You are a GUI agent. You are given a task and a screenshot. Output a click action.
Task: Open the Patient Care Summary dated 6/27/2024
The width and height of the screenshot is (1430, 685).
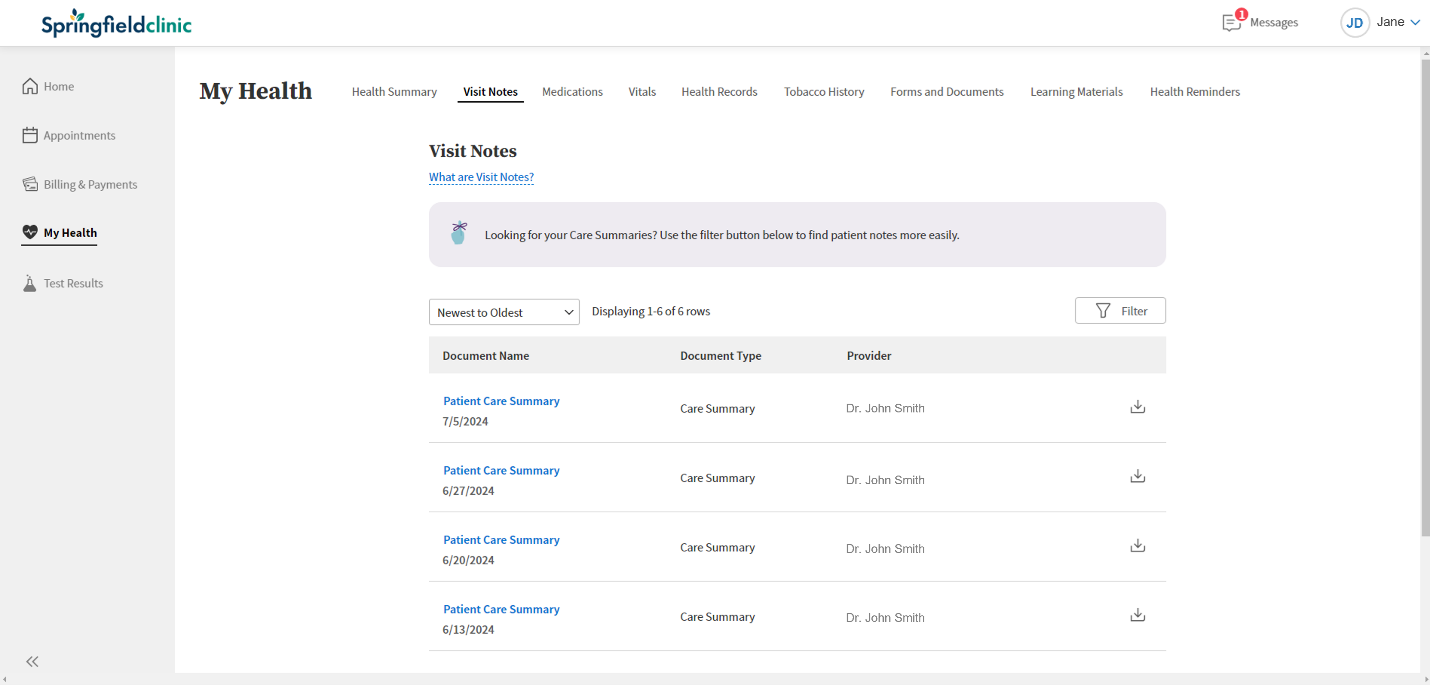pos(501,470)
